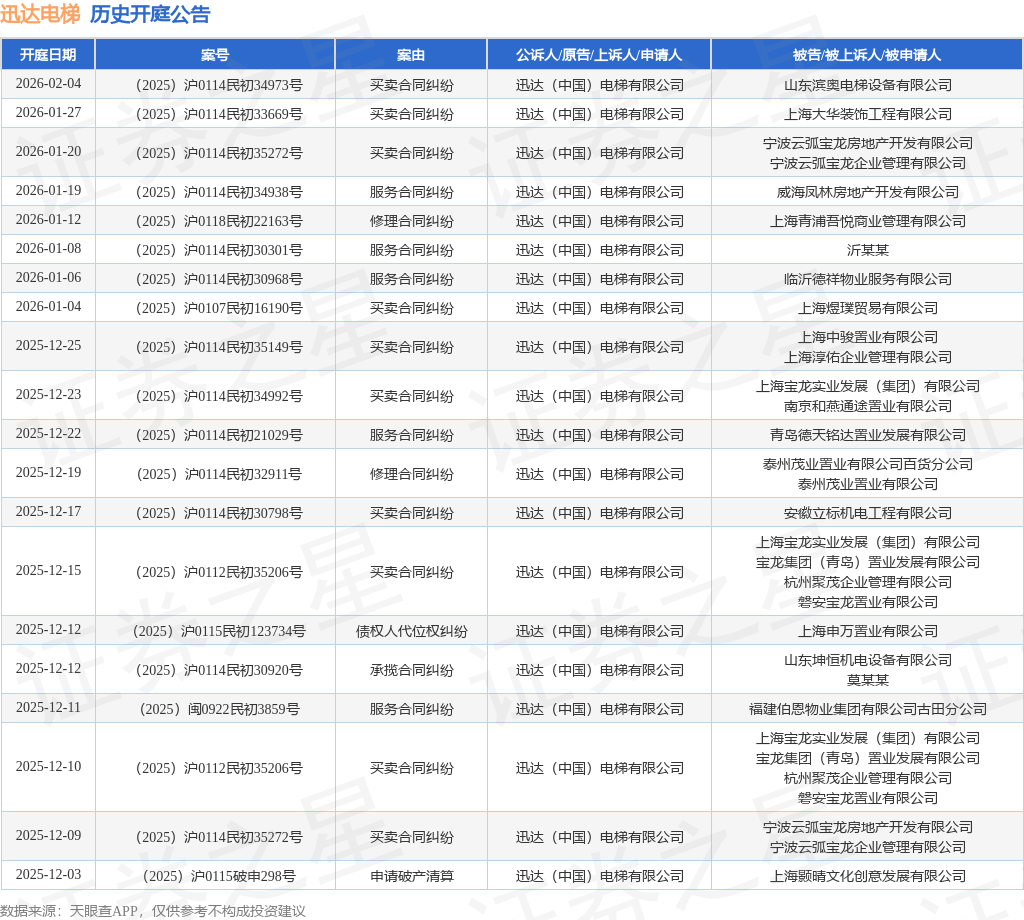The height and width of the screenshot is (920, 1024).
Task: Click defendant 上海中骏置业有限公司
Action: (867, 338)
